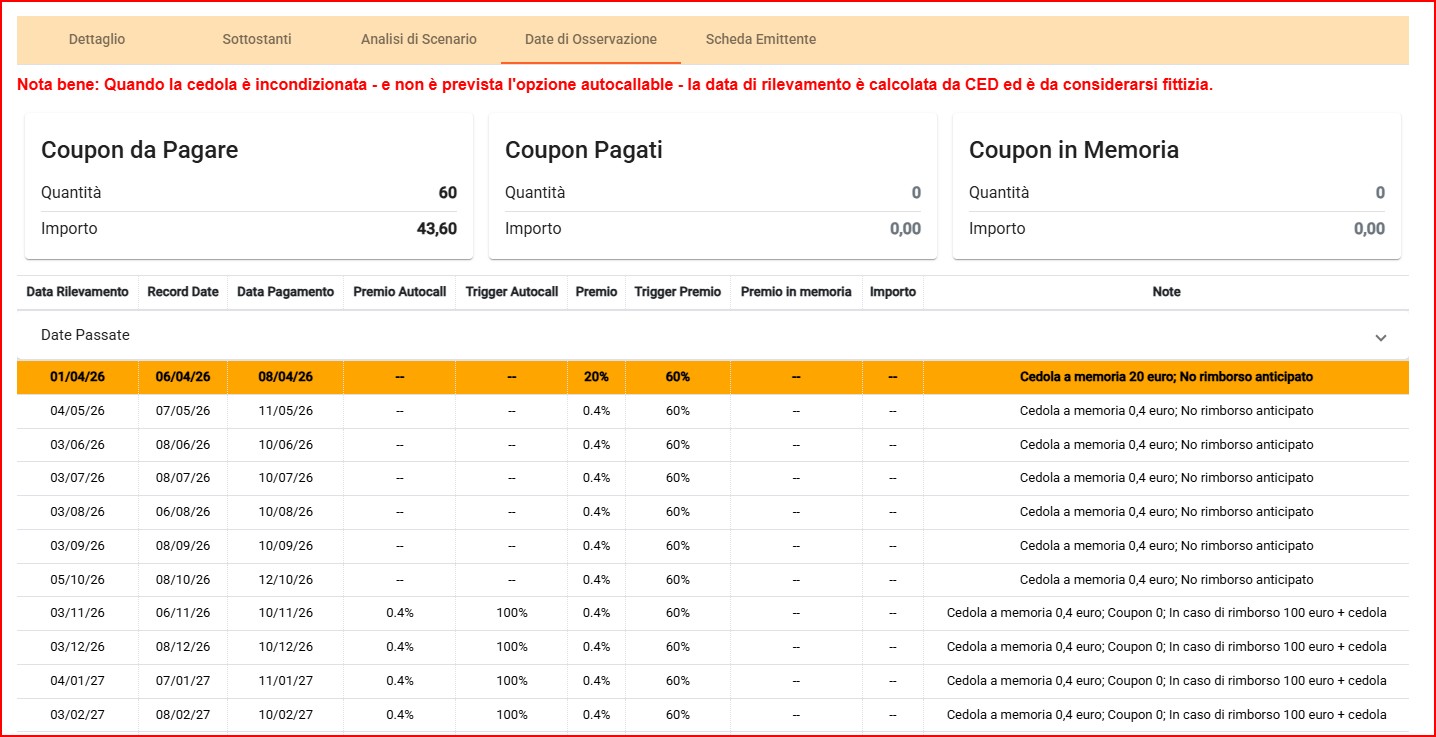Select the Date di Osservazione tab
The height and width of the screenshot is (737, 1436).
591,39
